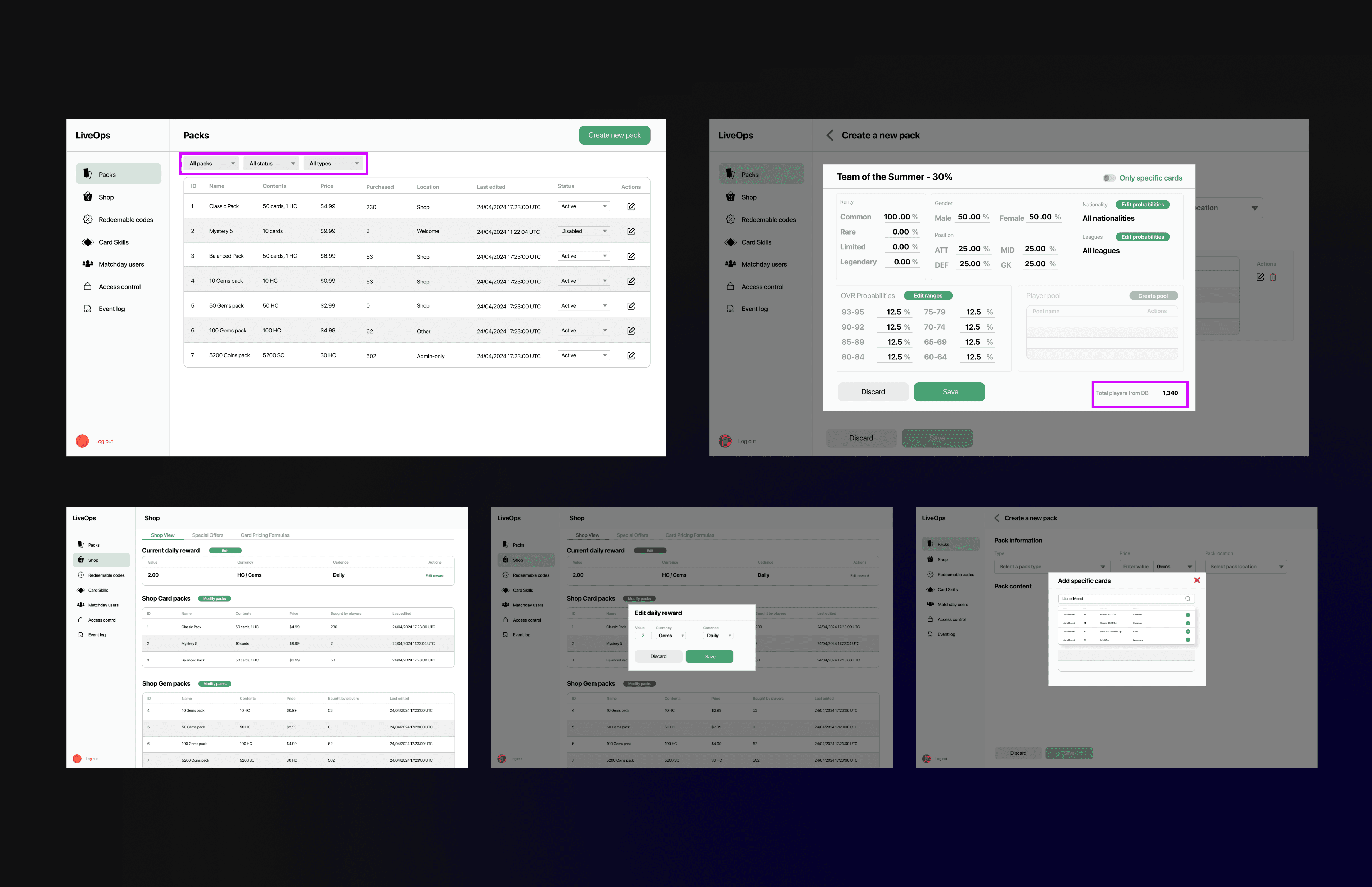This screenshot has width=1372, height=887.
Task: Open Card Pricing Formulas tab in undimmed Shop
Action: (x=265, y=535)
